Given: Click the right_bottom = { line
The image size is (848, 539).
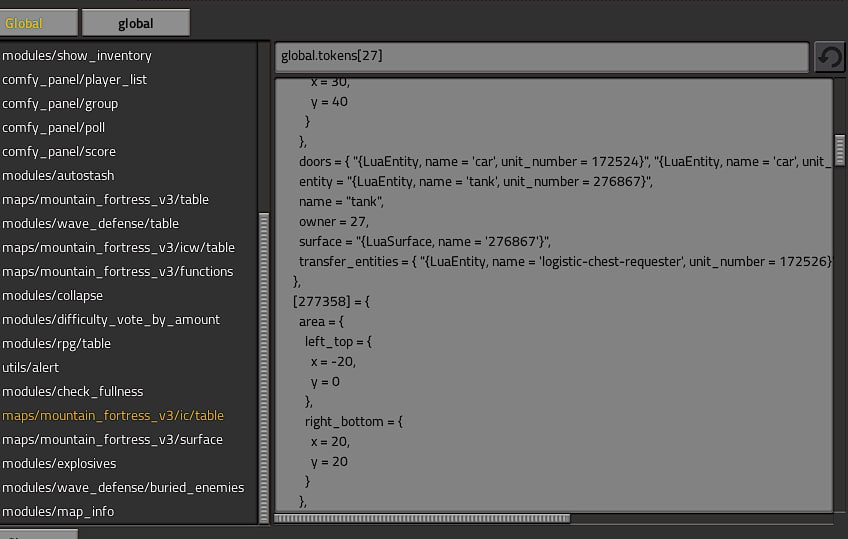Looking at the screenshot, I should 354,422.
